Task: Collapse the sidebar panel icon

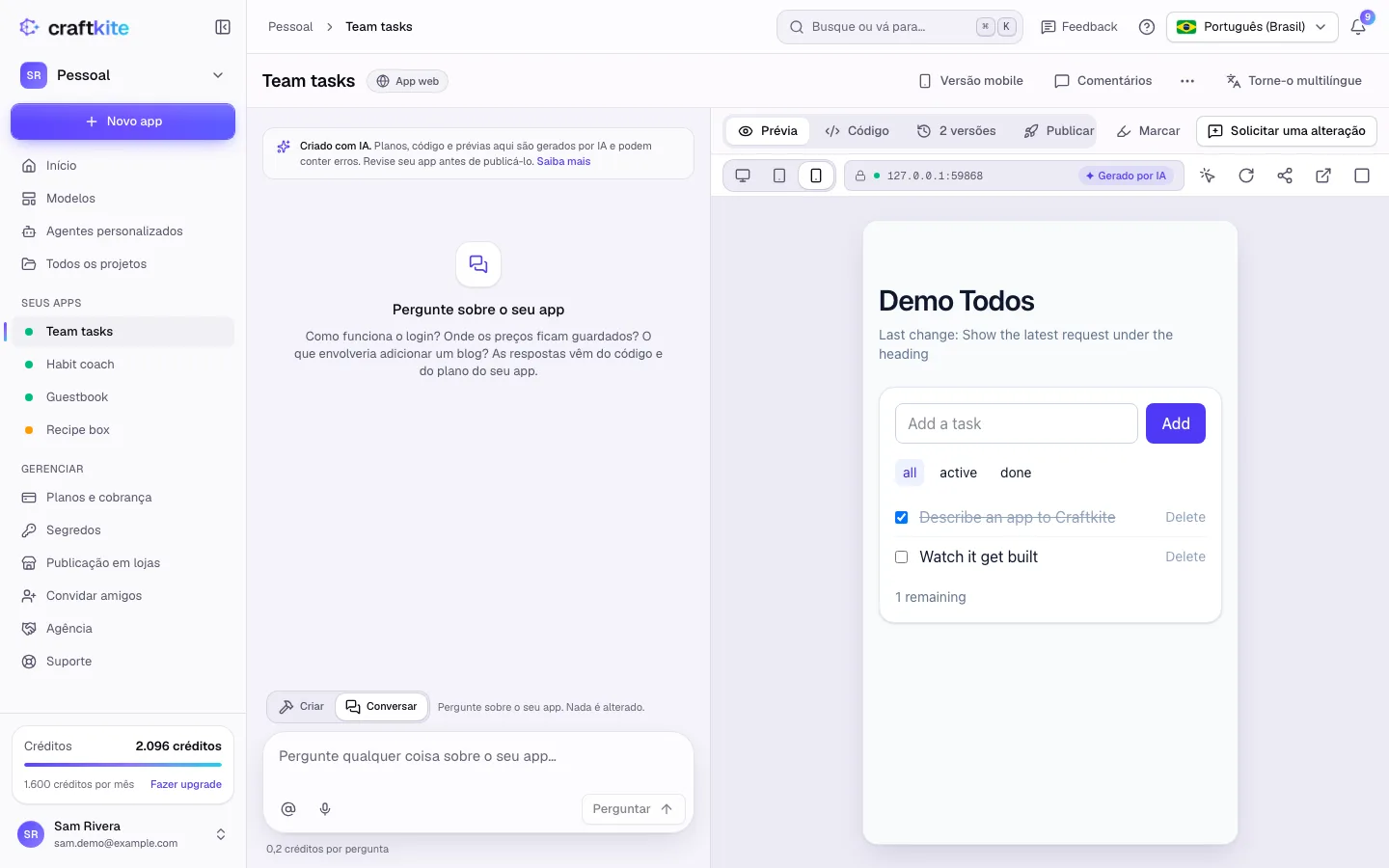Action: (x=223, y=27)
